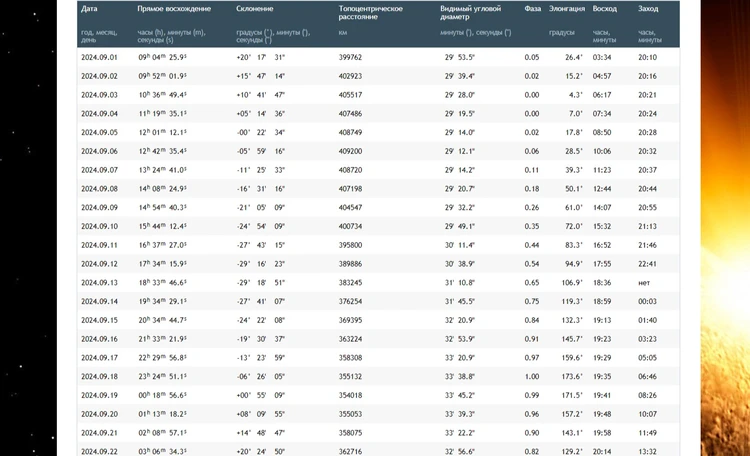The height and width of the screenshot is (456, 750).
Task: Select distance value 399762
Action: (x=351, y=57)
